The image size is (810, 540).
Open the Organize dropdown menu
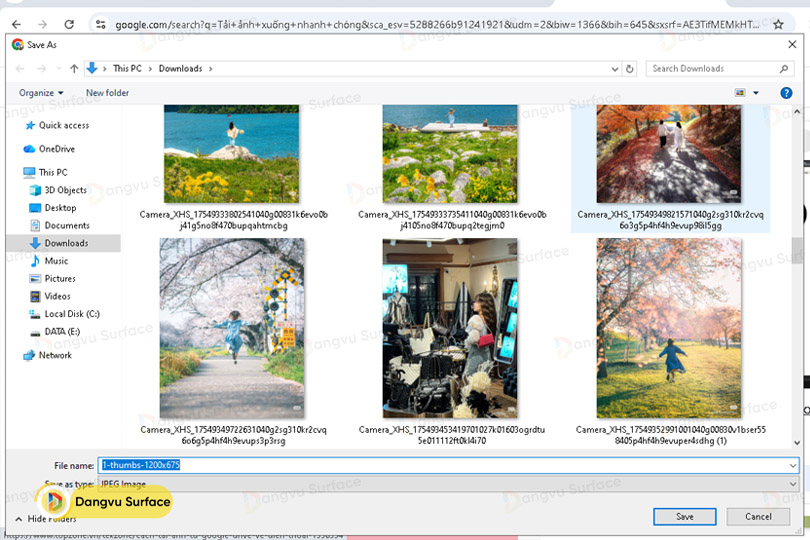(x=41, y=93)
